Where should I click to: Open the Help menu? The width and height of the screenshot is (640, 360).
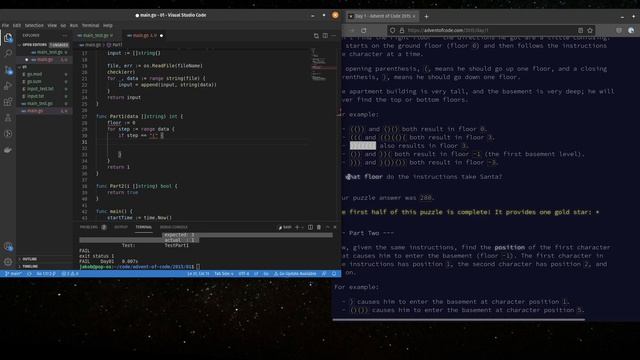tap(107, 25)
